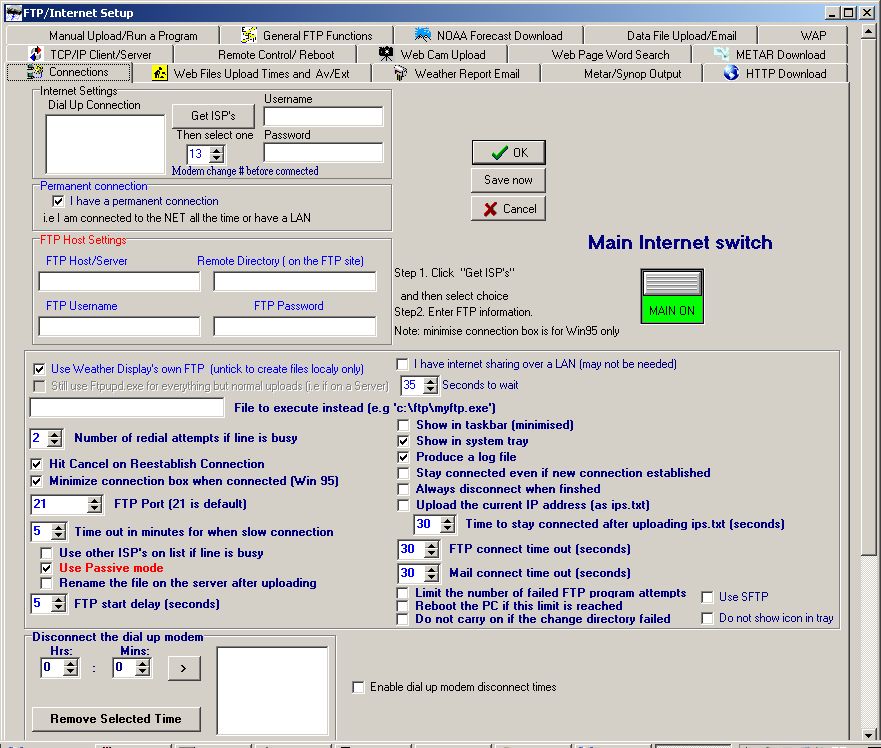This screenshot has height=748, width=881.
Task: Click the FTP/Internet Setup title bar icon
Action: click(13, 12)
